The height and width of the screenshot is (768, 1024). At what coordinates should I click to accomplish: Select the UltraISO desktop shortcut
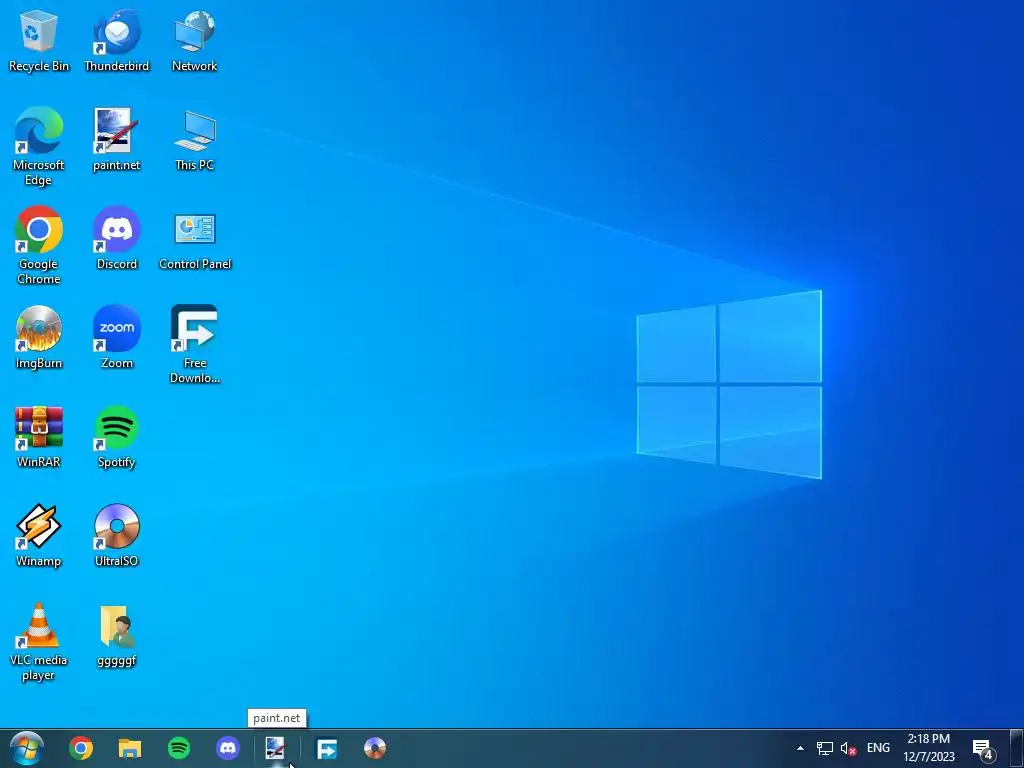(117, 536)
